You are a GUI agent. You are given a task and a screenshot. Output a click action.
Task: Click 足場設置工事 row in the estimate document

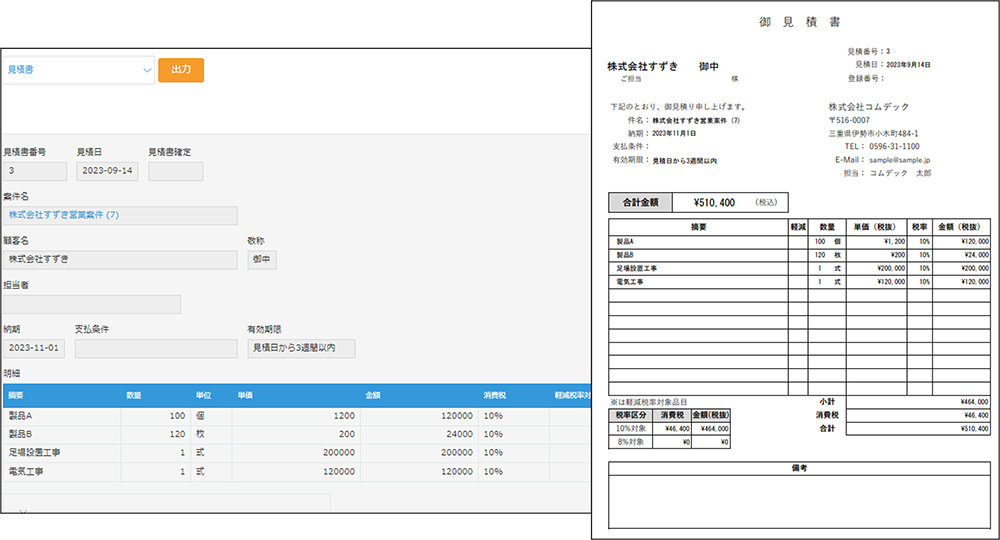tap(799, 268)
